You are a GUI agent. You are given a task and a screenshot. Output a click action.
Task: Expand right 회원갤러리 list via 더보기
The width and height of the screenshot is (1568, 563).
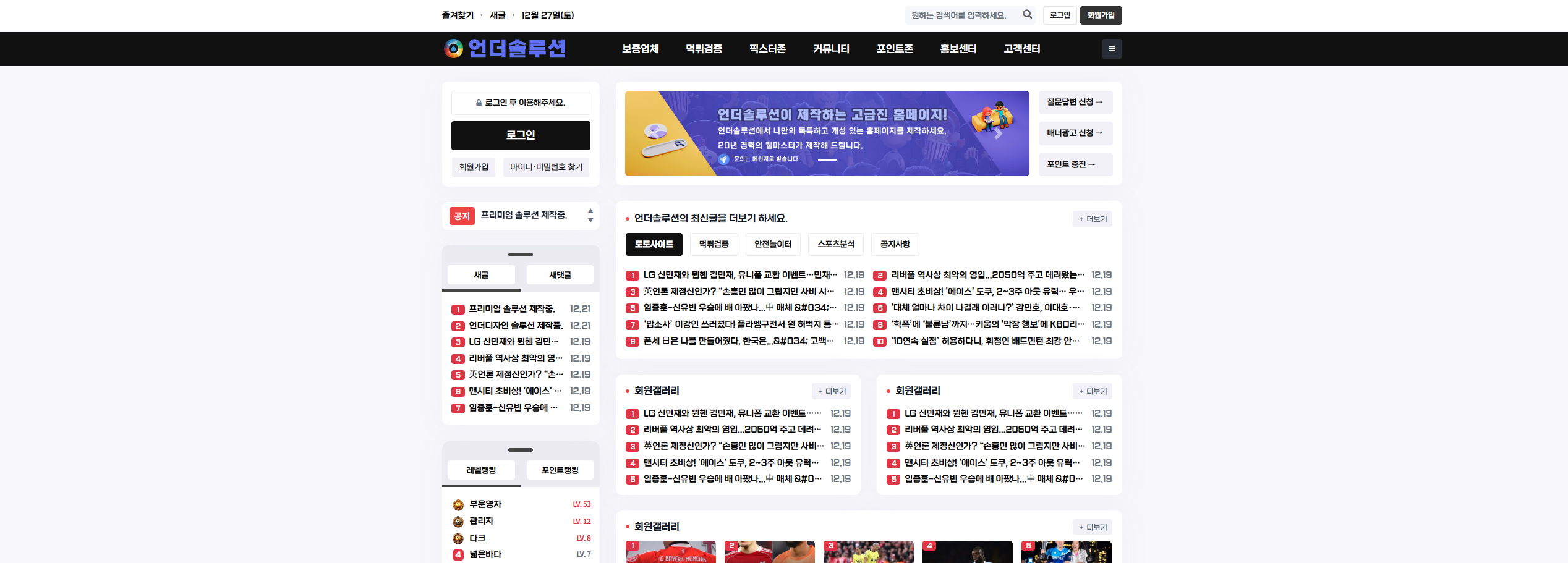pyautogui.click(x=1092, y=391)
